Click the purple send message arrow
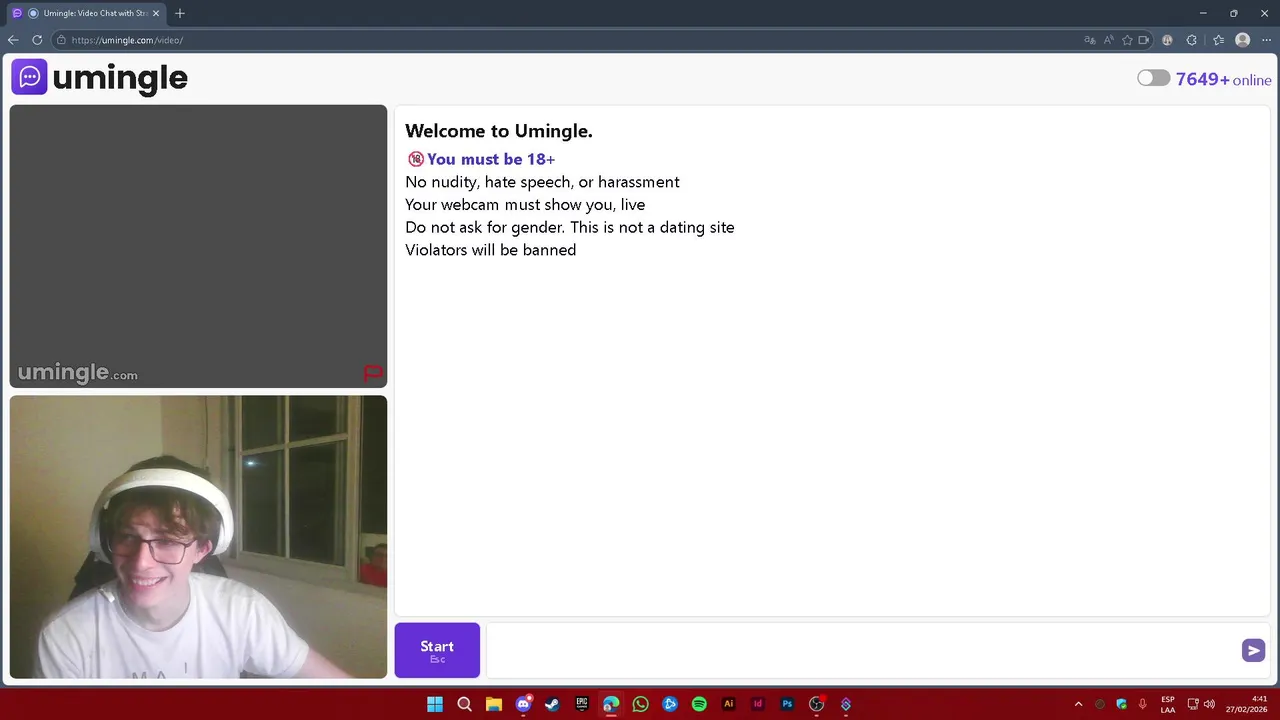Screen dimensions: 1280x720 (1253, 650)
